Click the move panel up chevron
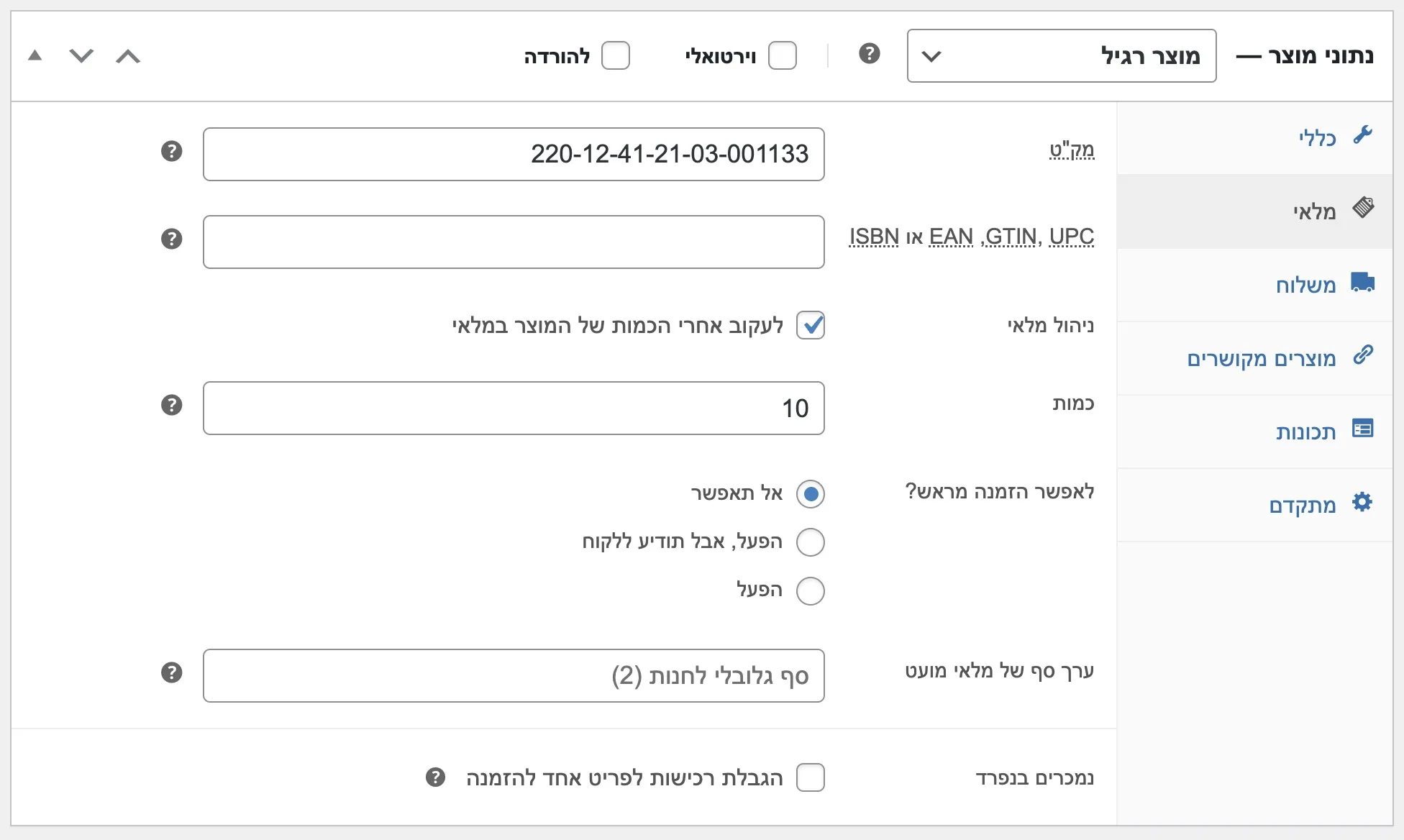Screen dimensions: 1404x840 click(128, 56)
